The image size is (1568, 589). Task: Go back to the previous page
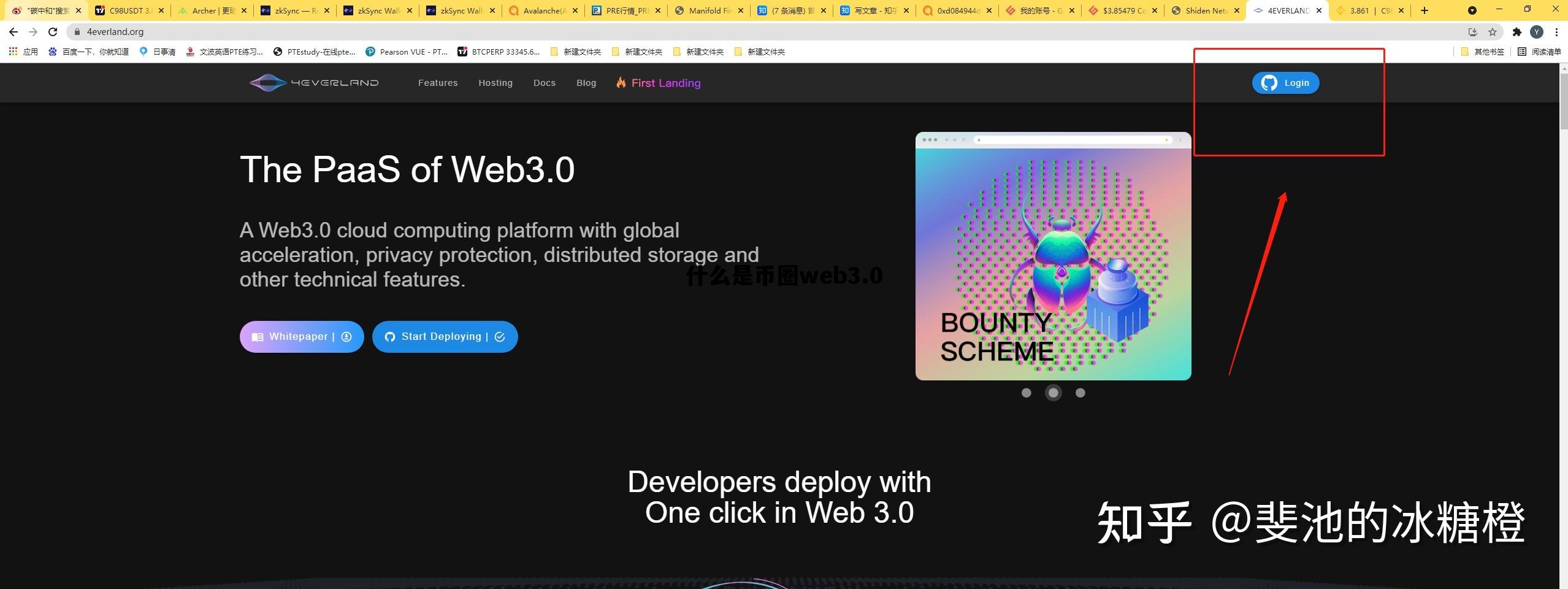pyautogui.click(x=13, y=32)
